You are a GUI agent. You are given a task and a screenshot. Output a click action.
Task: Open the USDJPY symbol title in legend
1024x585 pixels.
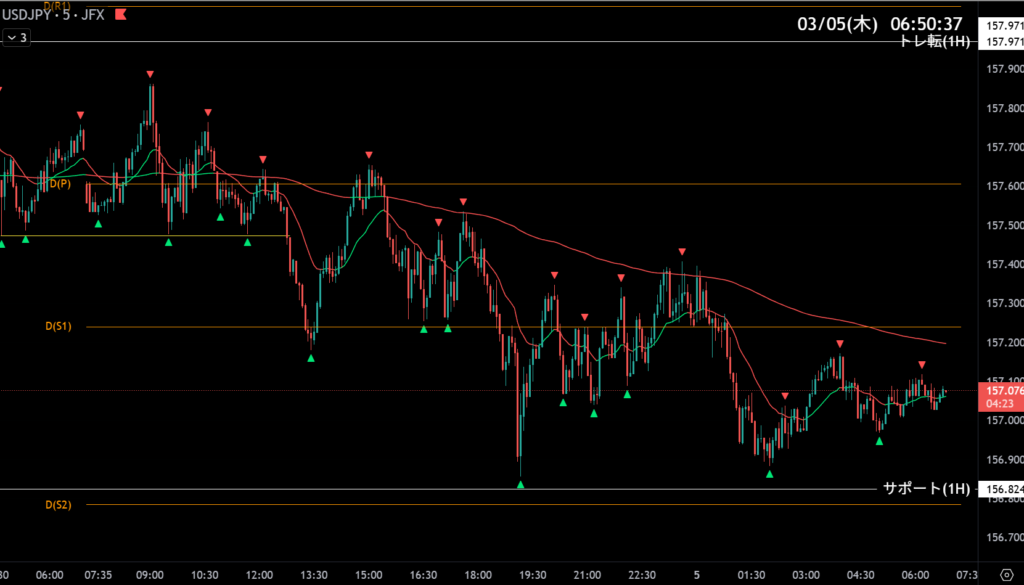pos(28,16)
